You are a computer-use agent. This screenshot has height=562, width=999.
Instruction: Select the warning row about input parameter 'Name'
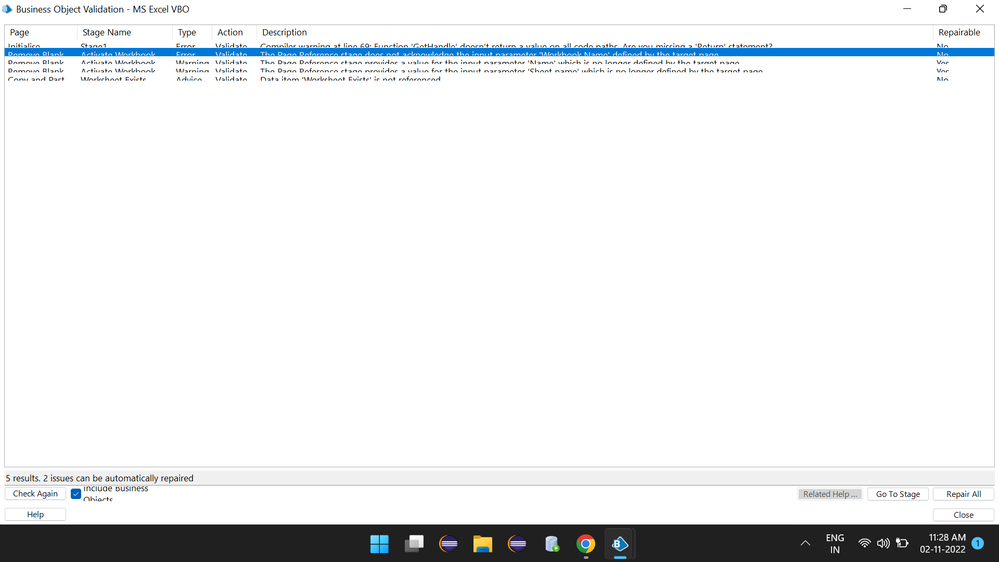coord(500,62)
